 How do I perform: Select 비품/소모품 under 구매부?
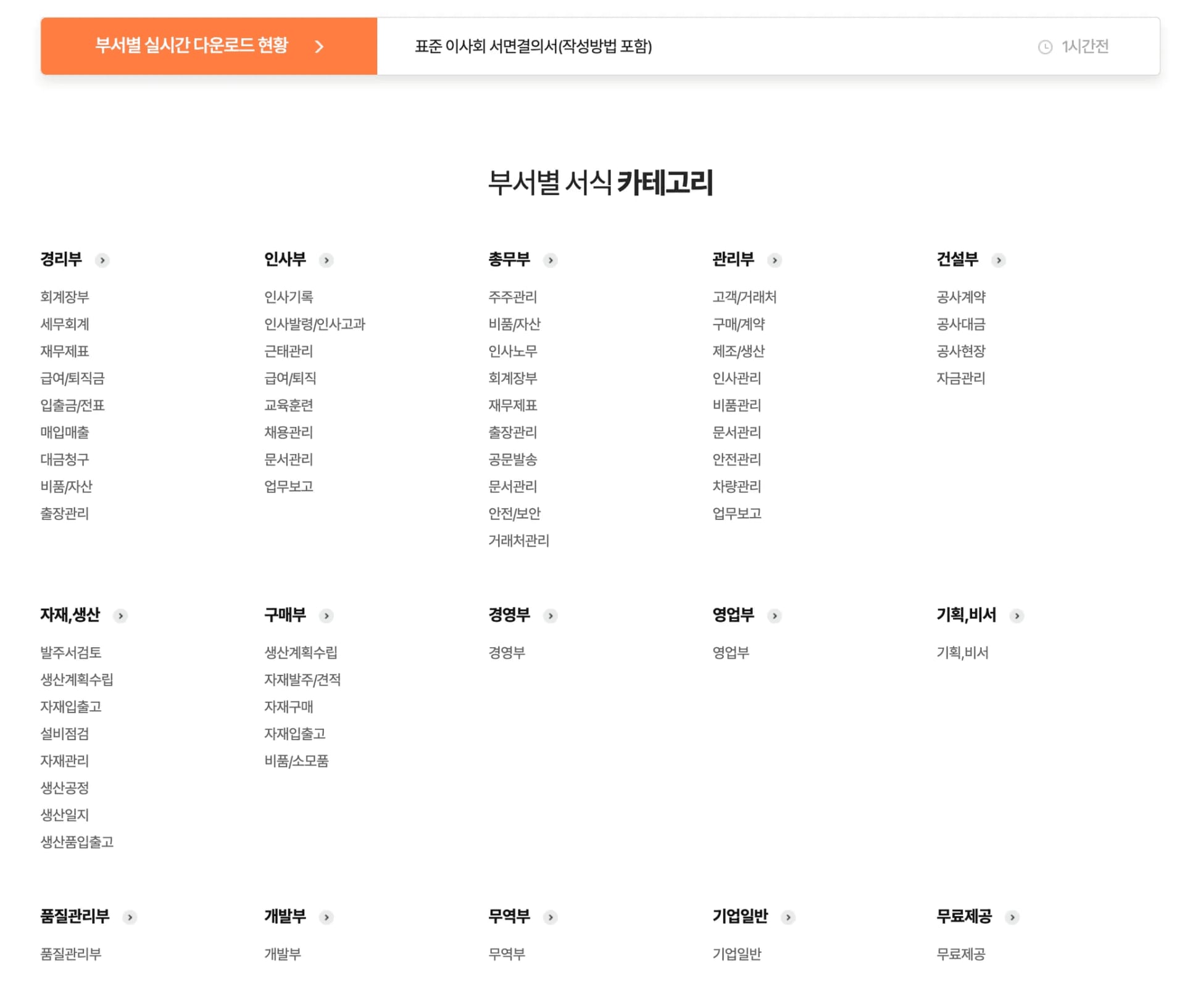(296, 761)
